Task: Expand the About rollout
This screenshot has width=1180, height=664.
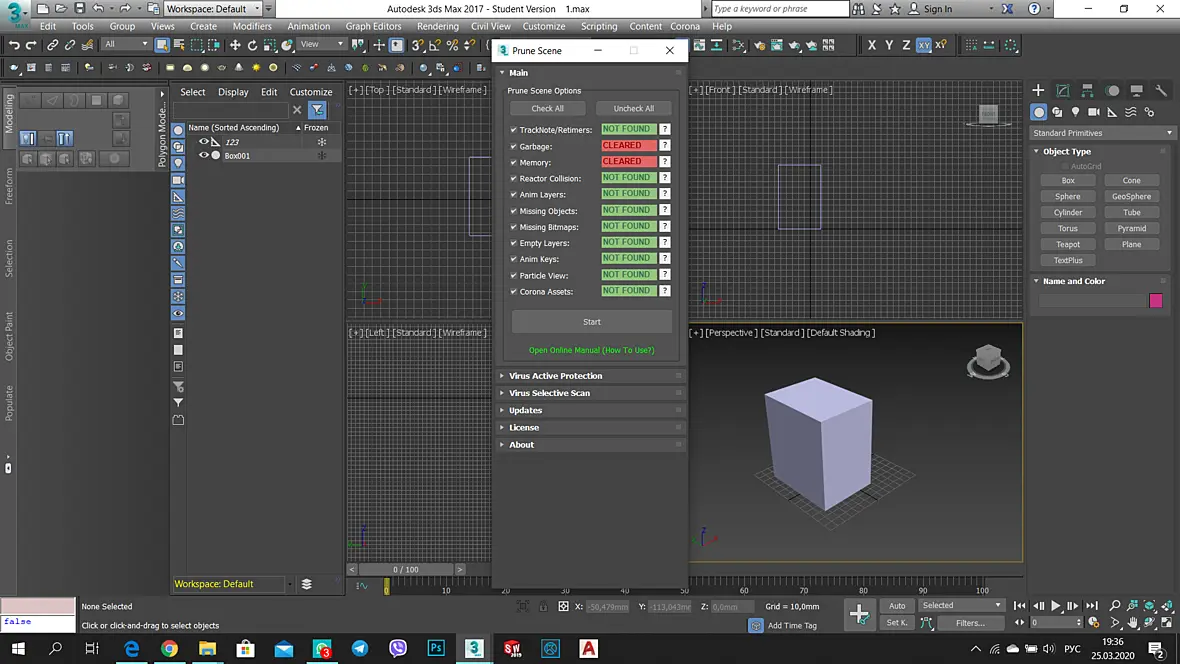Action: [x=592, y=445]
